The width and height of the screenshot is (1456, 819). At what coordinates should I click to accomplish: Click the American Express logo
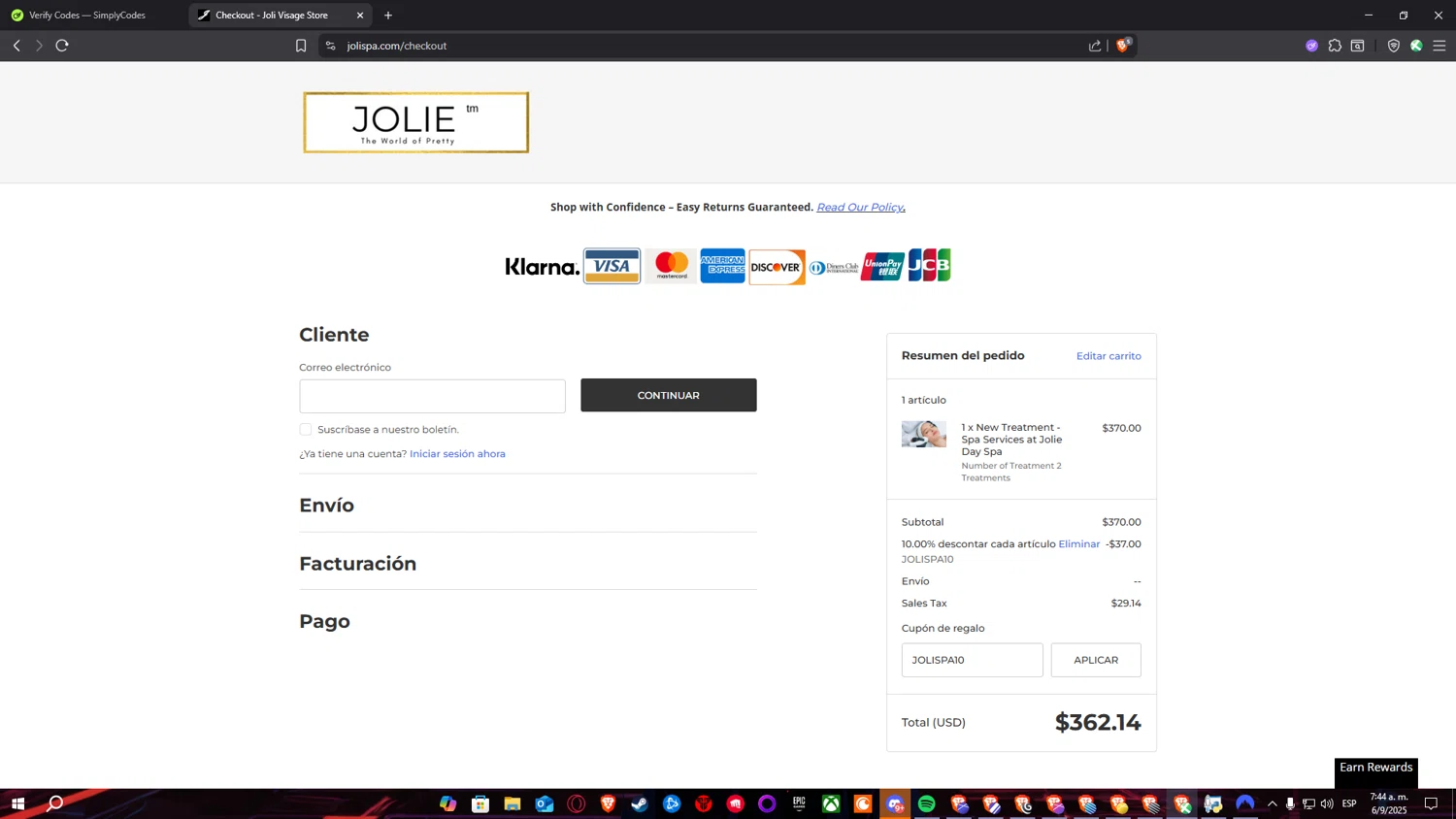723,266
